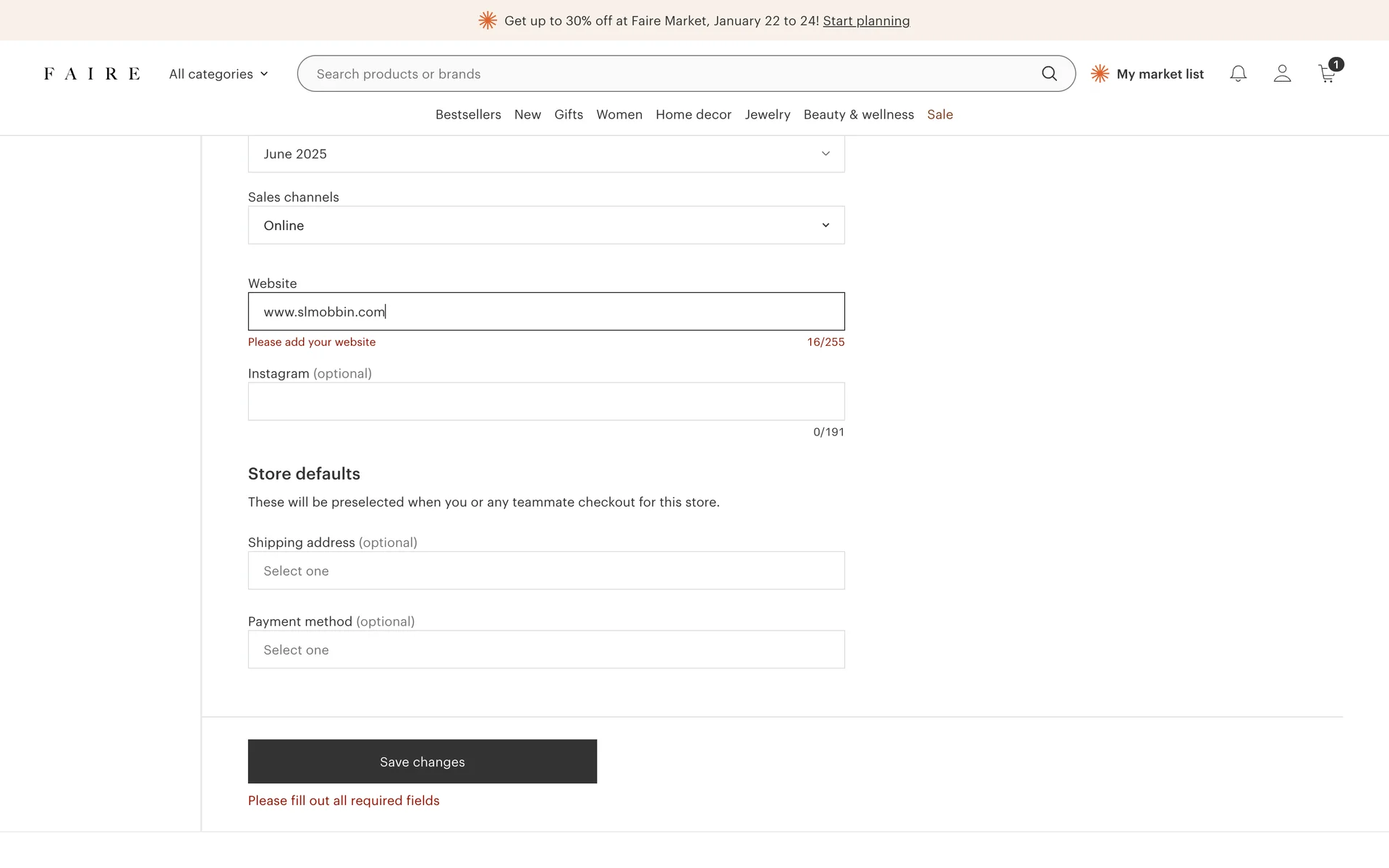Viewport: 1389px width, 868px height.
Task: Click the Save changes button
Action: 422,762
